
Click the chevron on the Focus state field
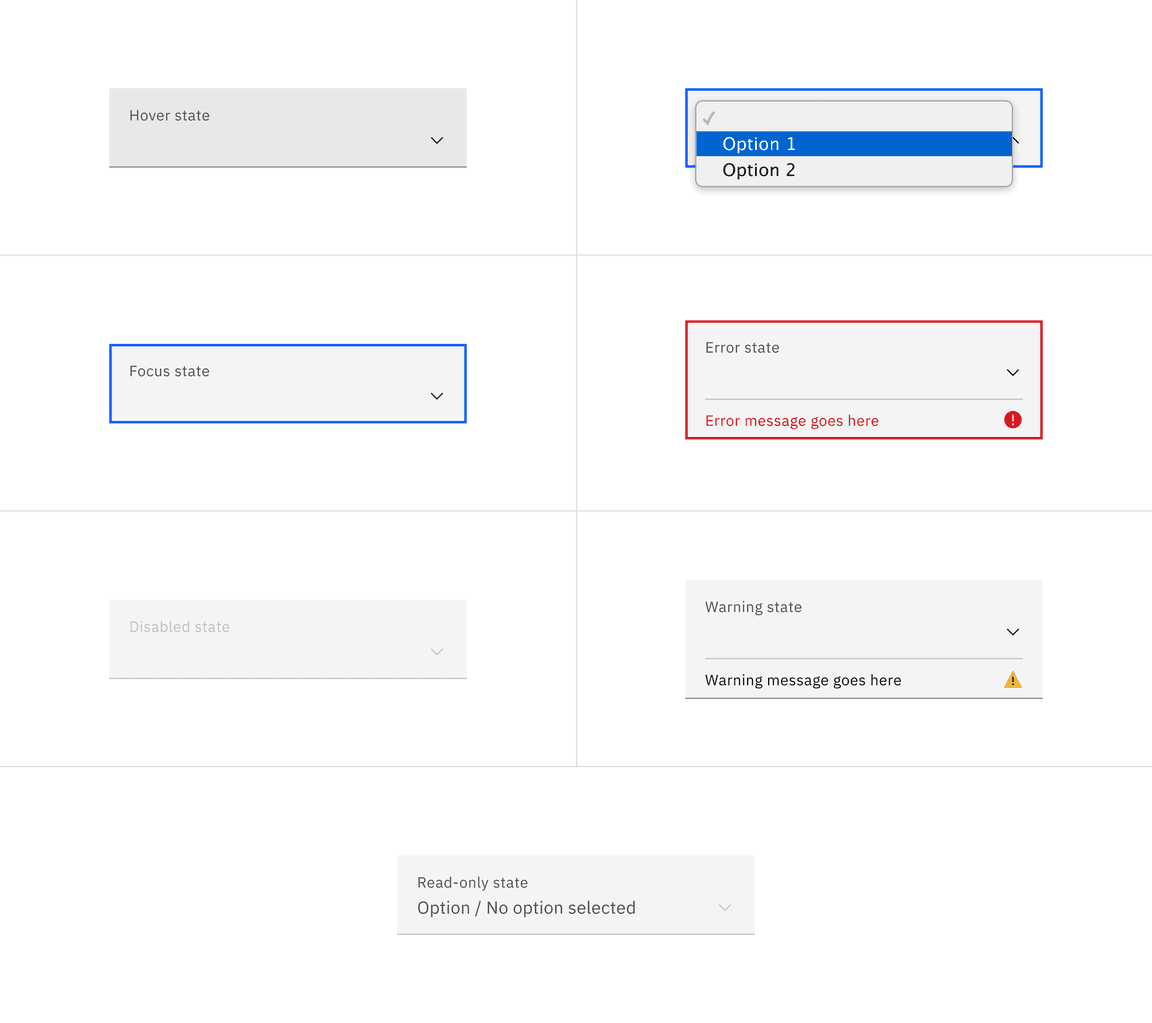click(436, 396)
